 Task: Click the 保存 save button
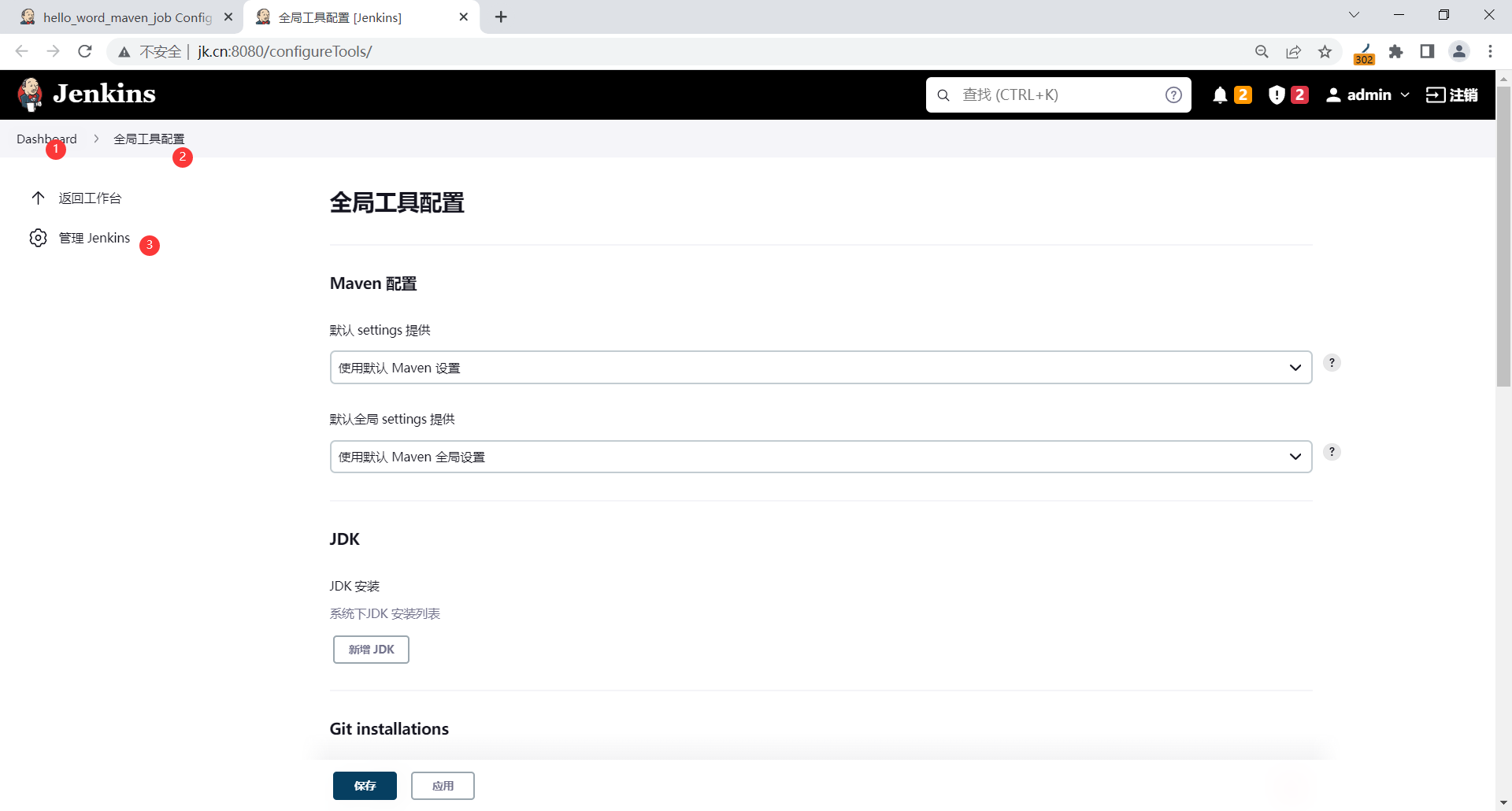point(365,786)
